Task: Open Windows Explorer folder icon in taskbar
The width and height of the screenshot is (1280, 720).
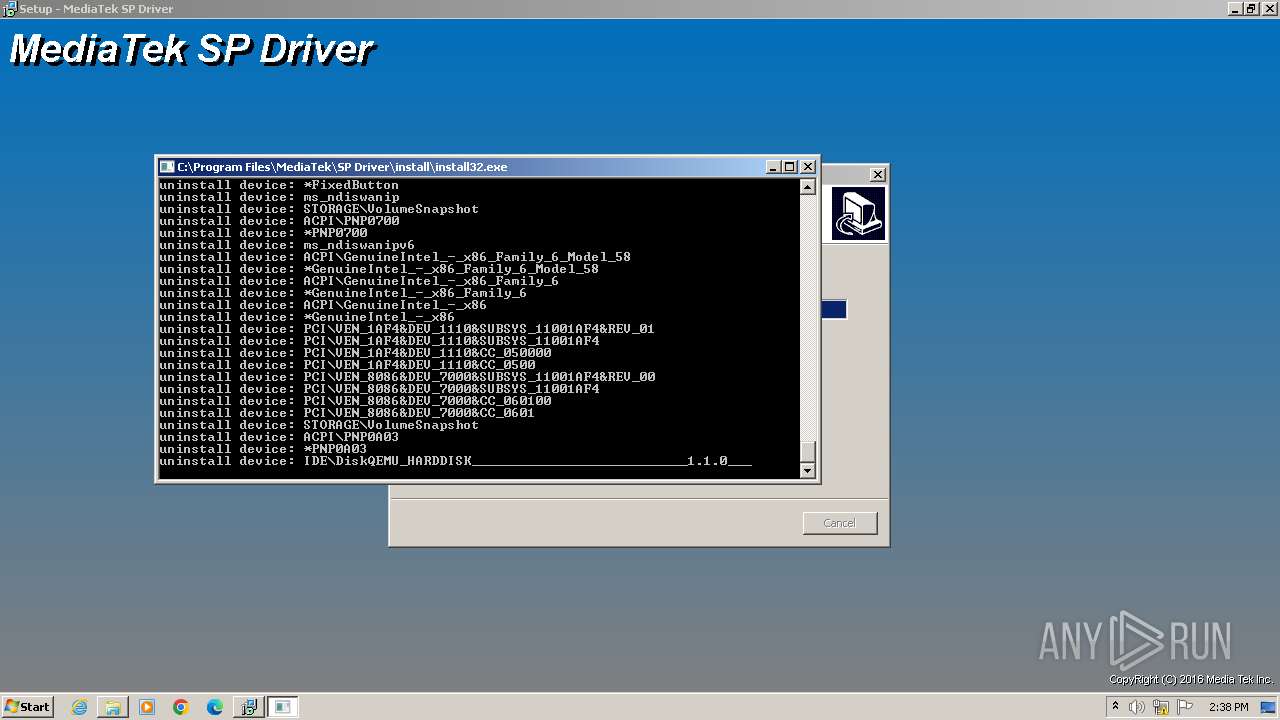Action: point(113,707)
